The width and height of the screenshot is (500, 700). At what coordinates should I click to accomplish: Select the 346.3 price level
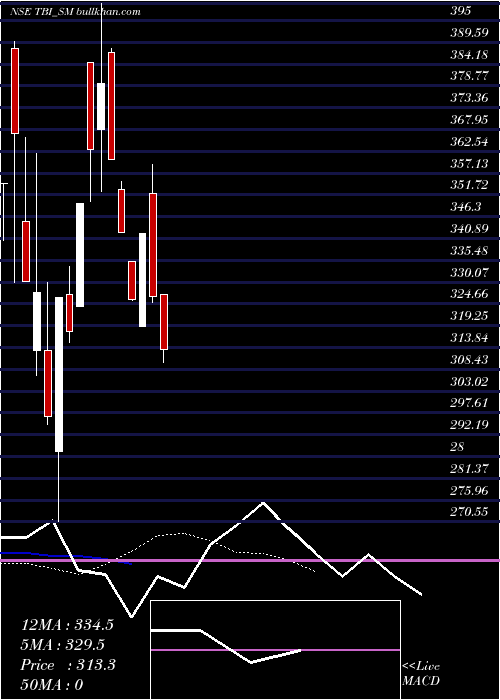click(465, 207)
